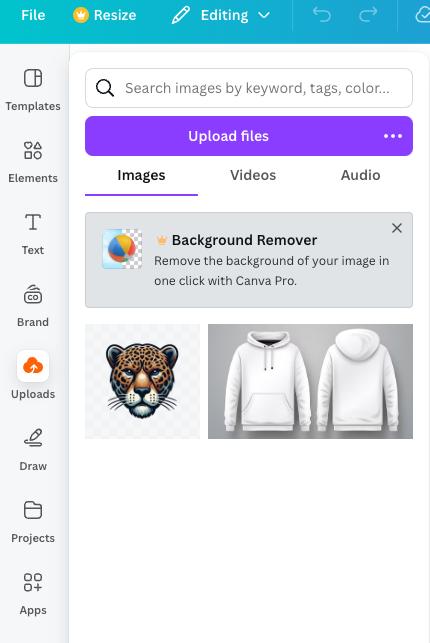Click the undo arrow icon
The width and height of the screenshot is (430, 643).
click(322, 15)
